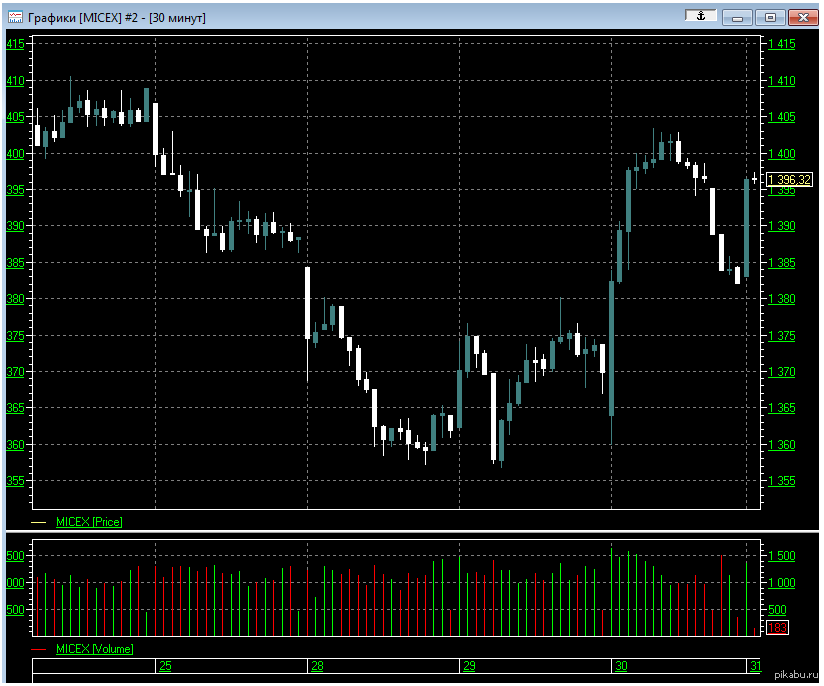824x686 pixels.
Task: Select date marker 30 on time axis
Action: tap(621, 666)
